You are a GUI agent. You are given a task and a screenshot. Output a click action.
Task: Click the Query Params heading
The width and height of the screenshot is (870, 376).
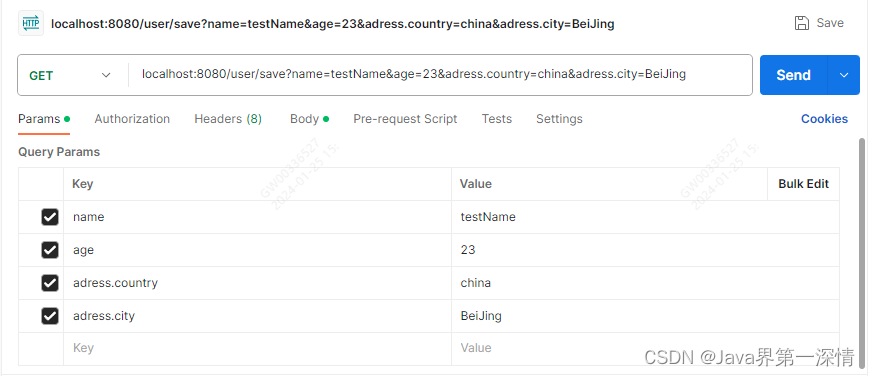[x=59, y=152]
